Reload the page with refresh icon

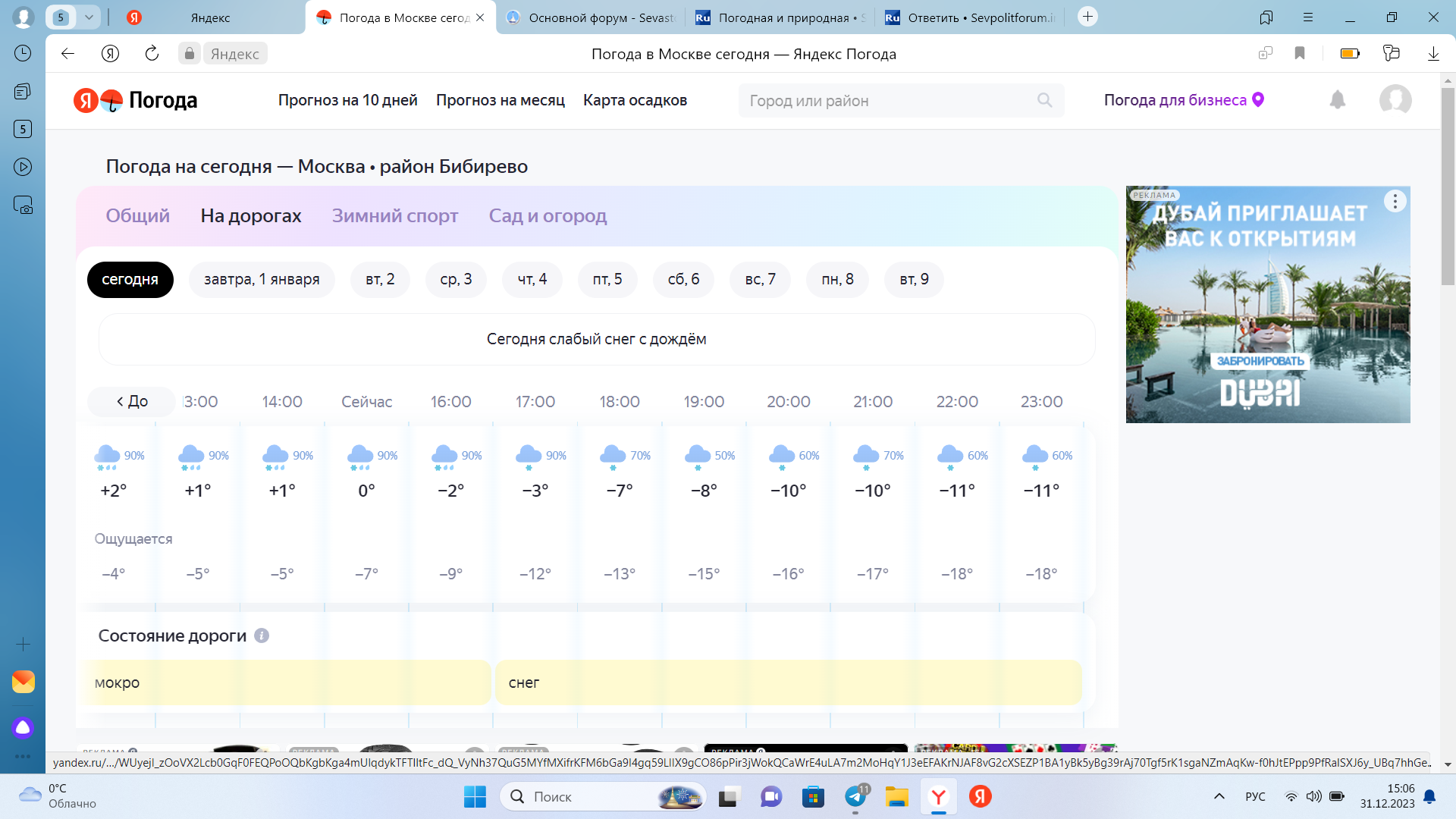point(152,53)
